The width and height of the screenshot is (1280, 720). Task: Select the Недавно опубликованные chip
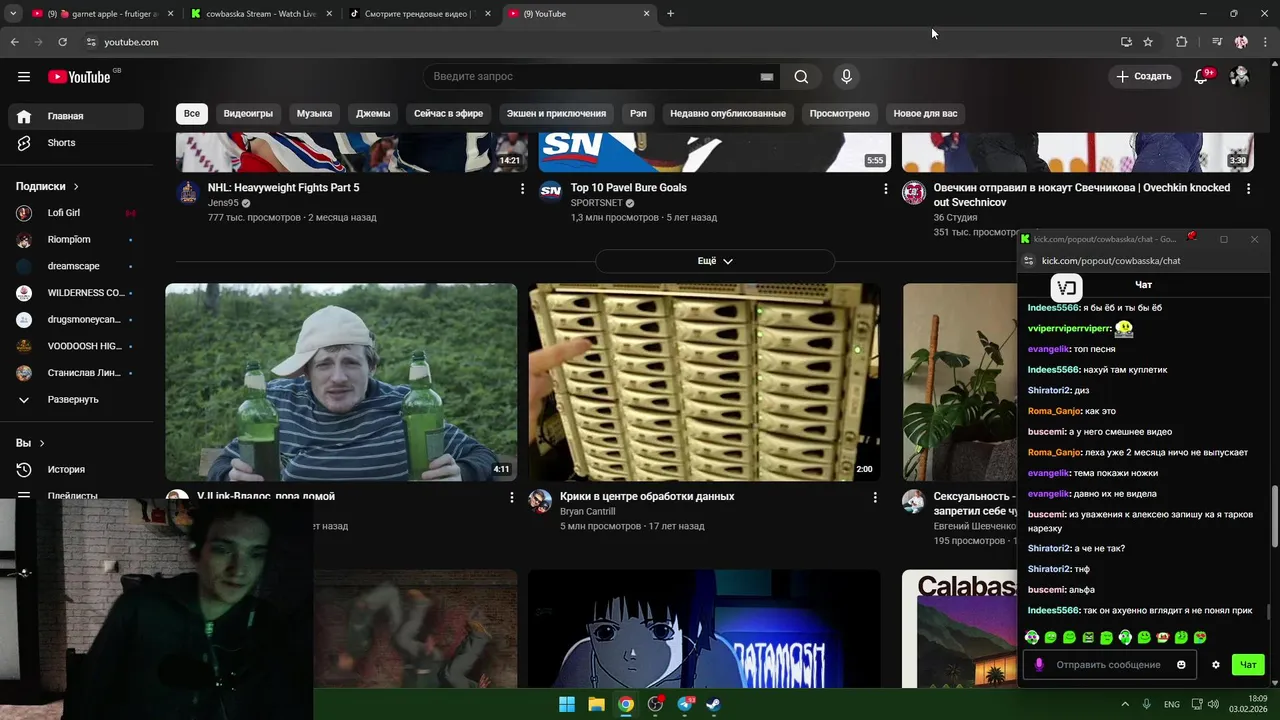(x=728, y=113)
